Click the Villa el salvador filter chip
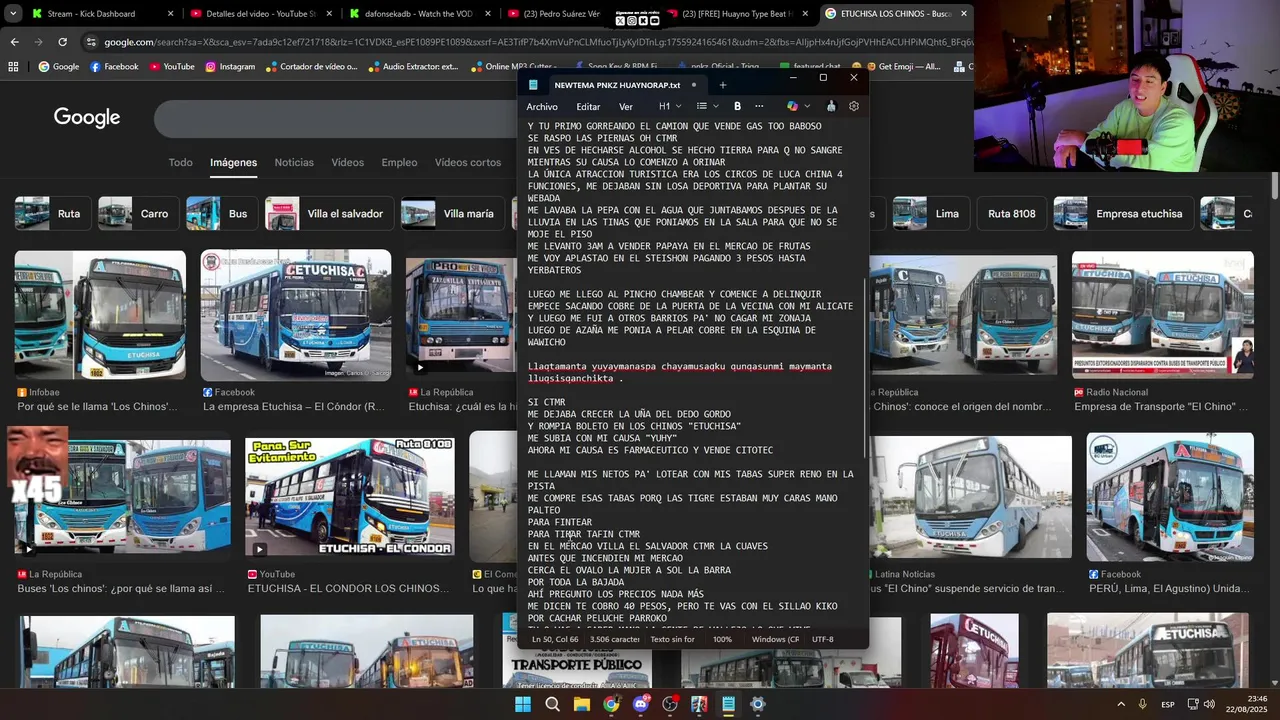 click(x=329, y=214)
